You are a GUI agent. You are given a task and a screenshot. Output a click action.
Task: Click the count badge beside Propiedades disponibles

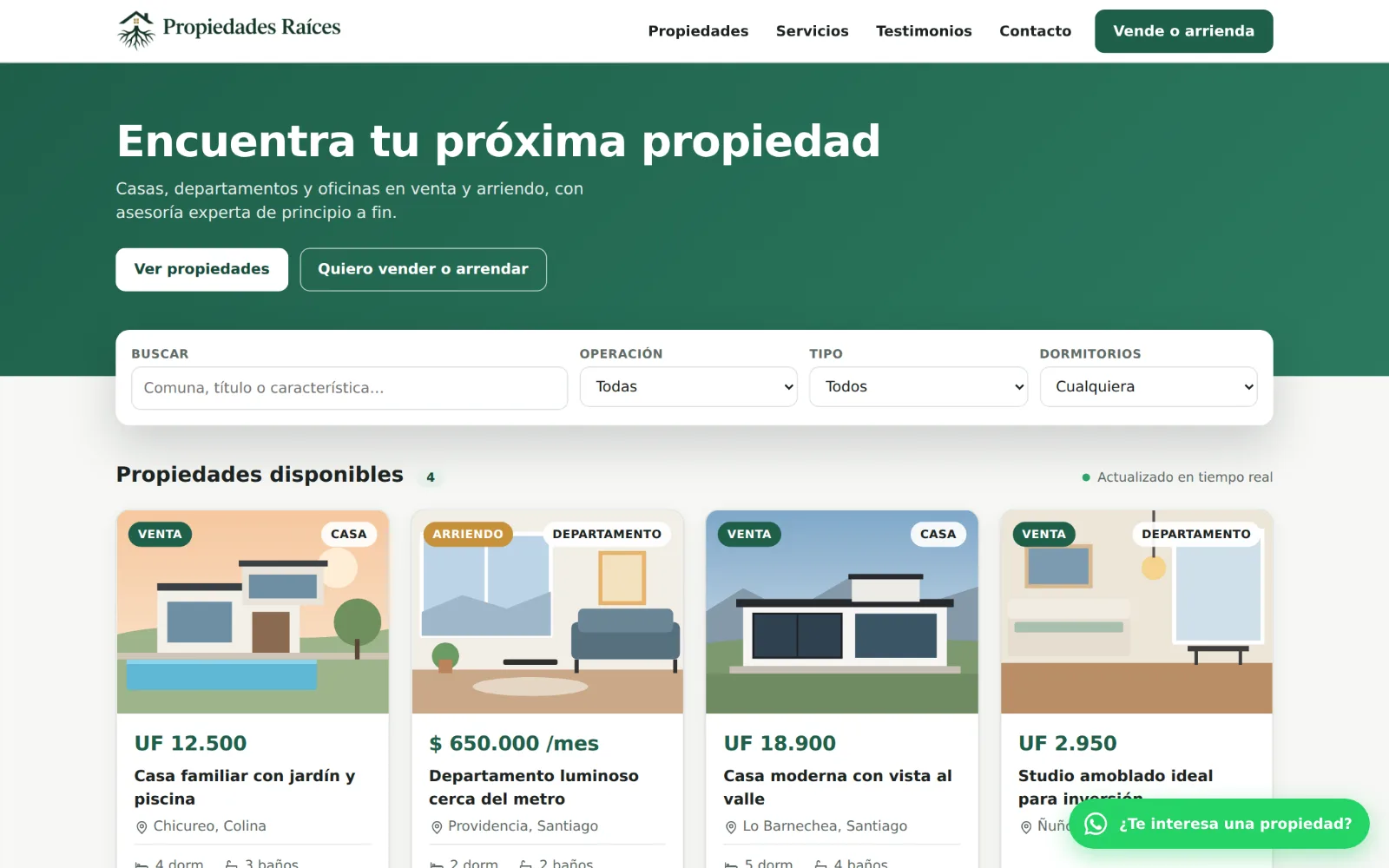(431, 477)
